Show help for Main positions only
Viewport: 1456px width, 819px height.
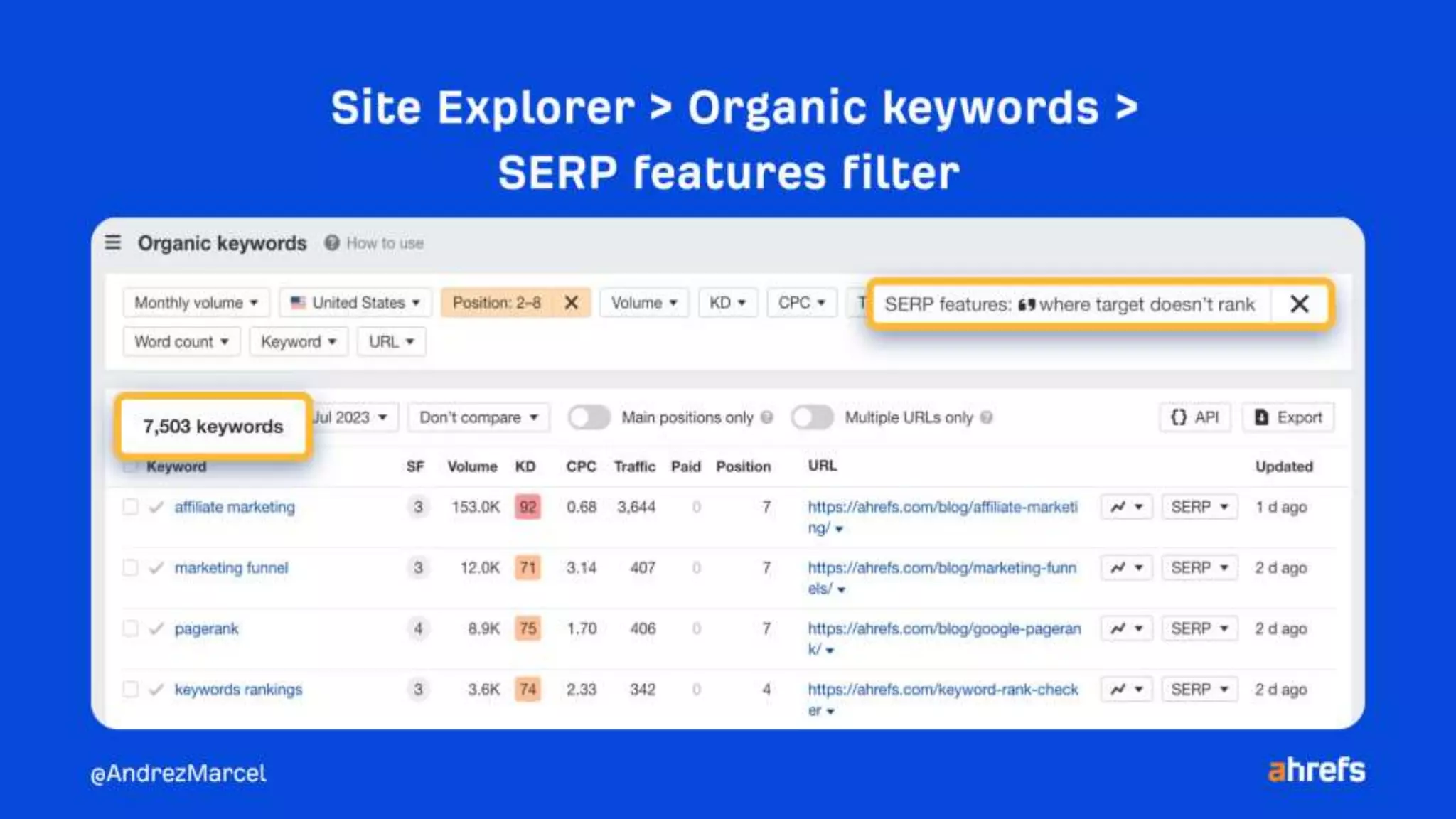pos(767,417)
